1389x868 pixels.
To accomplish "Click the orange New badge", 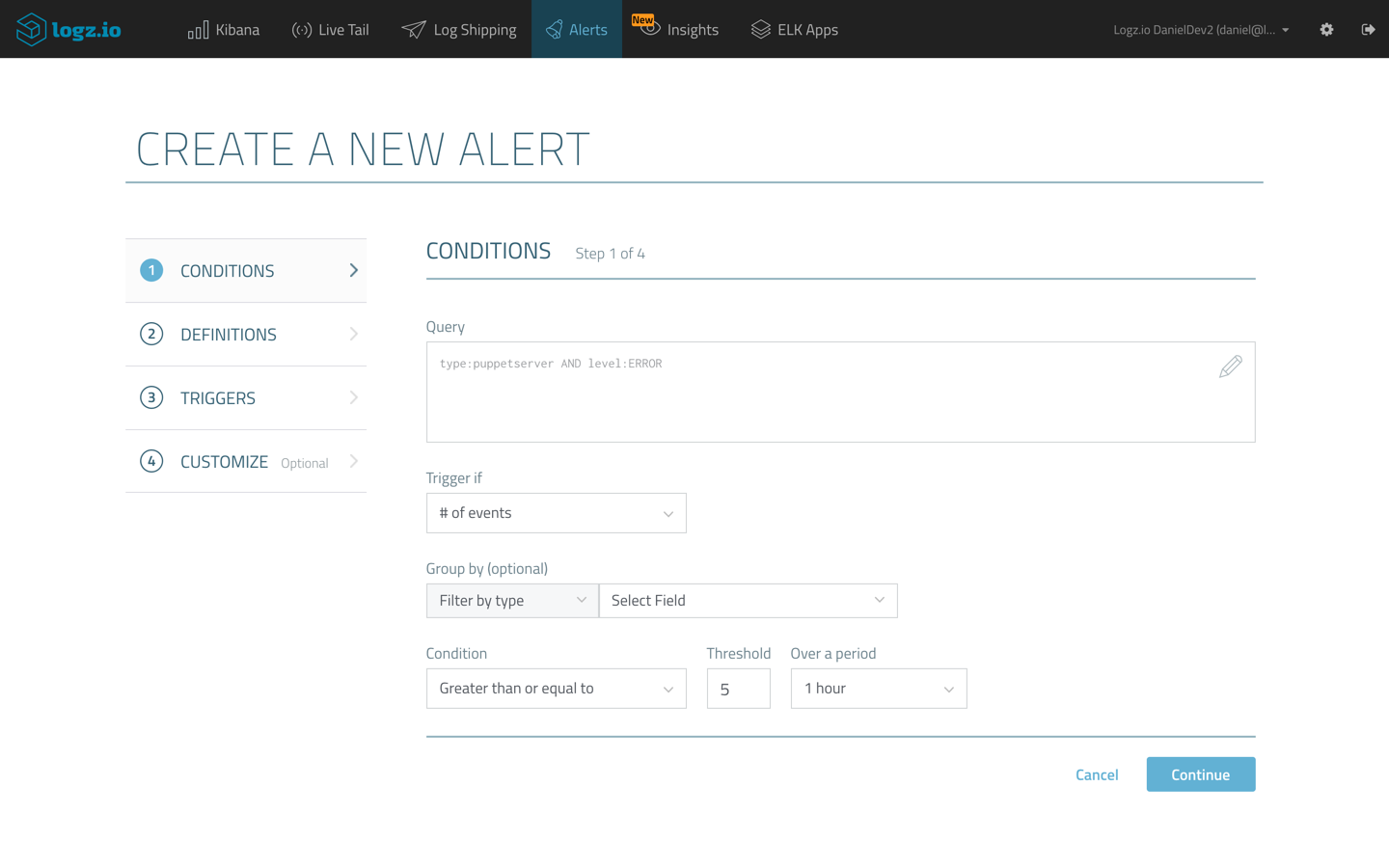I will [x=642, y=19].
